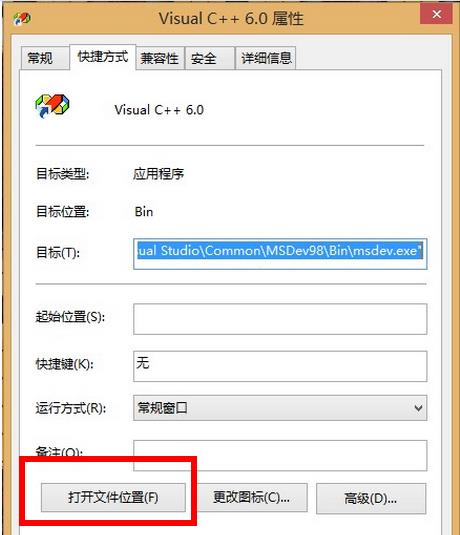
Task: Click the Visual C++ 6.0 name text
Action: pos(159,110)
